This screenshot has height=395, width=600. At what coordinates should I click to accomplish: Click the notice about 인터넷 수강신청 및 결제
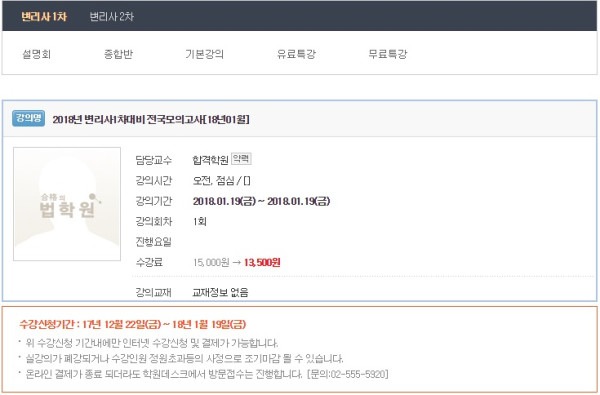click(x=152, y=343)
